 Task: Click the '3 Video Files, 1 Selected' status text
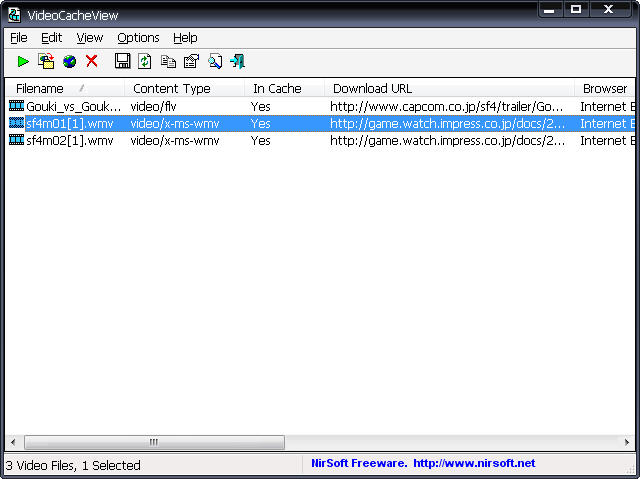(73, 465)
